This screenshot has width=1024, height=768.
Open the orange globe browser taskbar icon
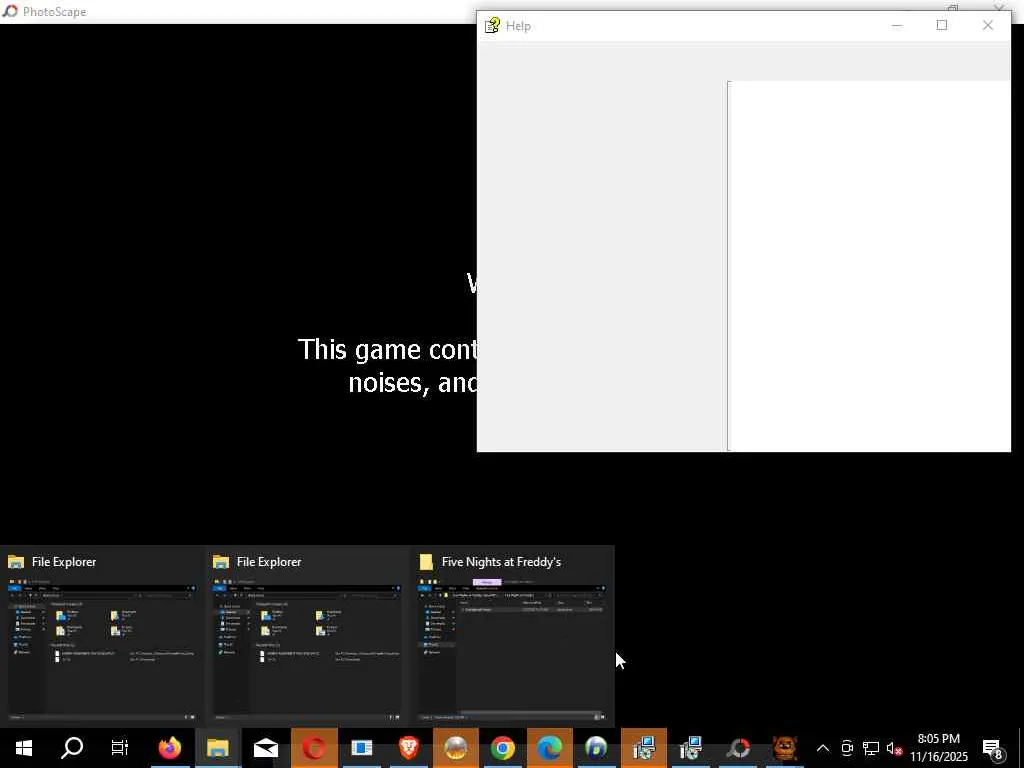[x=456, y=748]
